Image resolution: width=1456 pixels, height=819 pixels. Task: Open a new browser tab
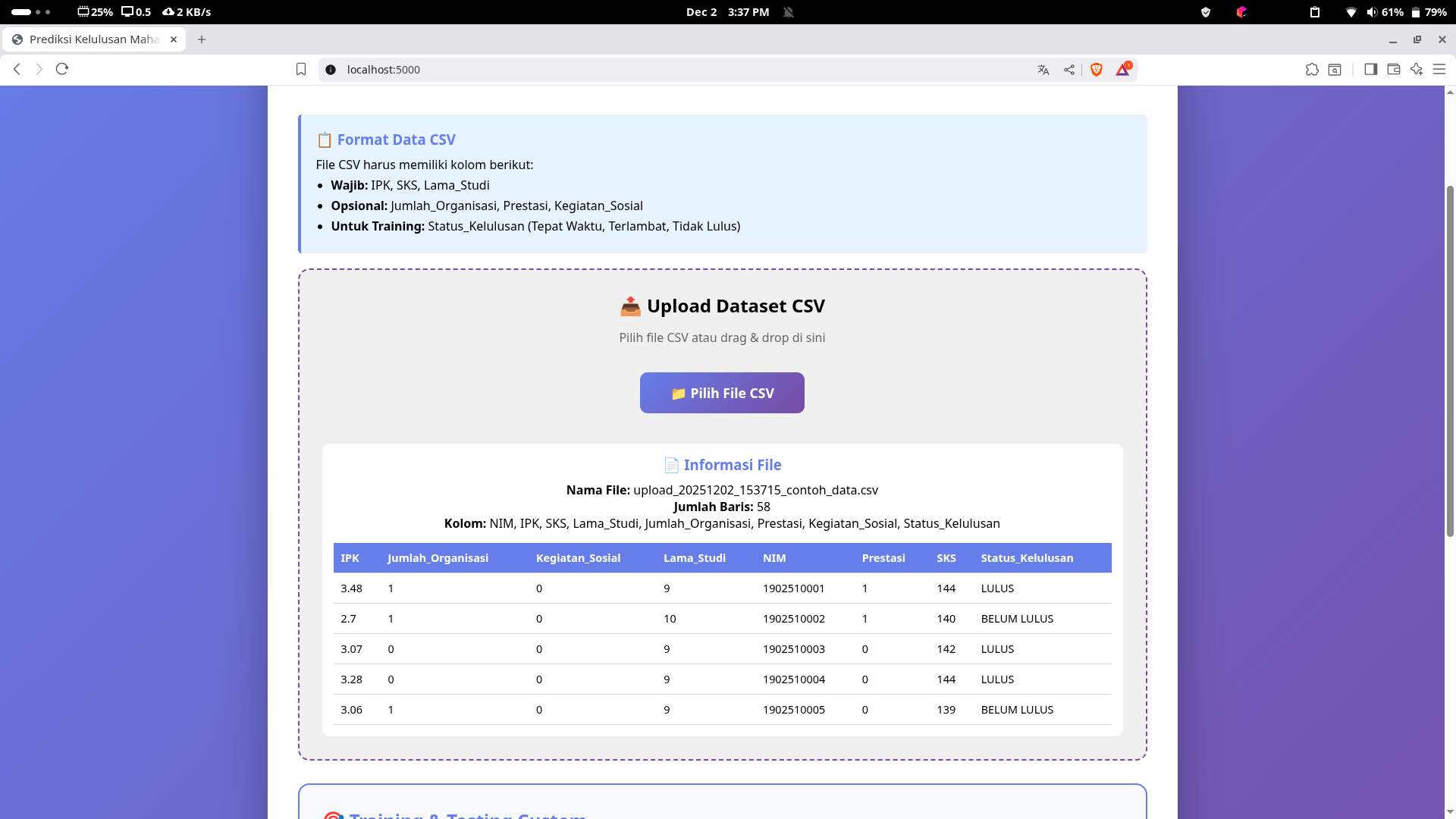pos(202,39)
